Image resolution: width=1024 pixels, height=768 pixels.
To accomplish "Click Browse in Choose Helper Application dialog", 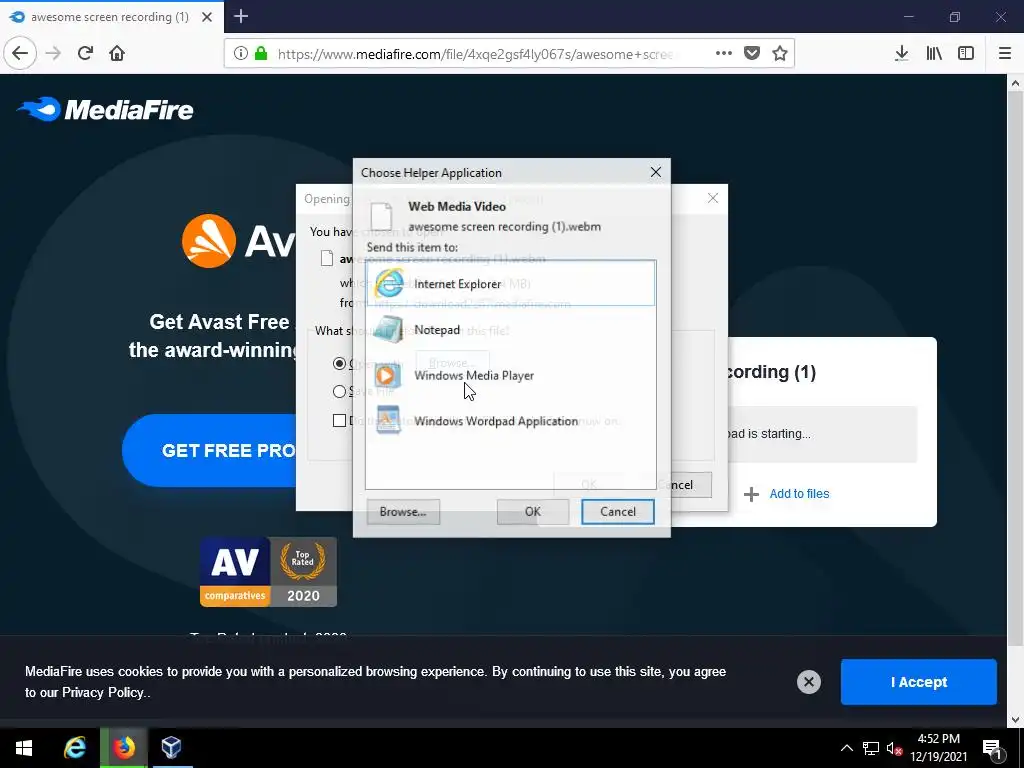I will [403, 512].
